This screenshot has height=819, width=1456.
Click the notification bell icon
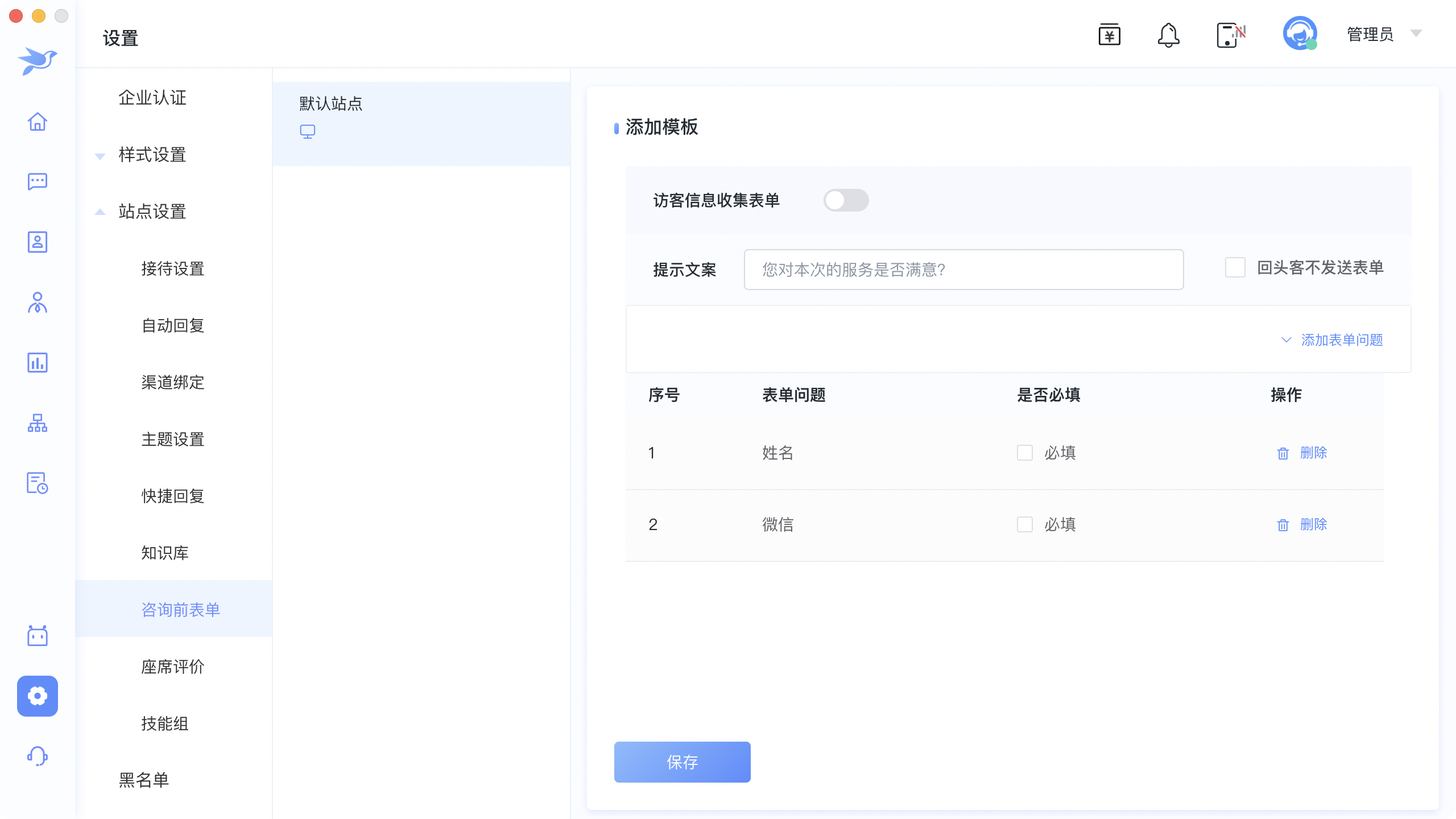coord(1168,35)
